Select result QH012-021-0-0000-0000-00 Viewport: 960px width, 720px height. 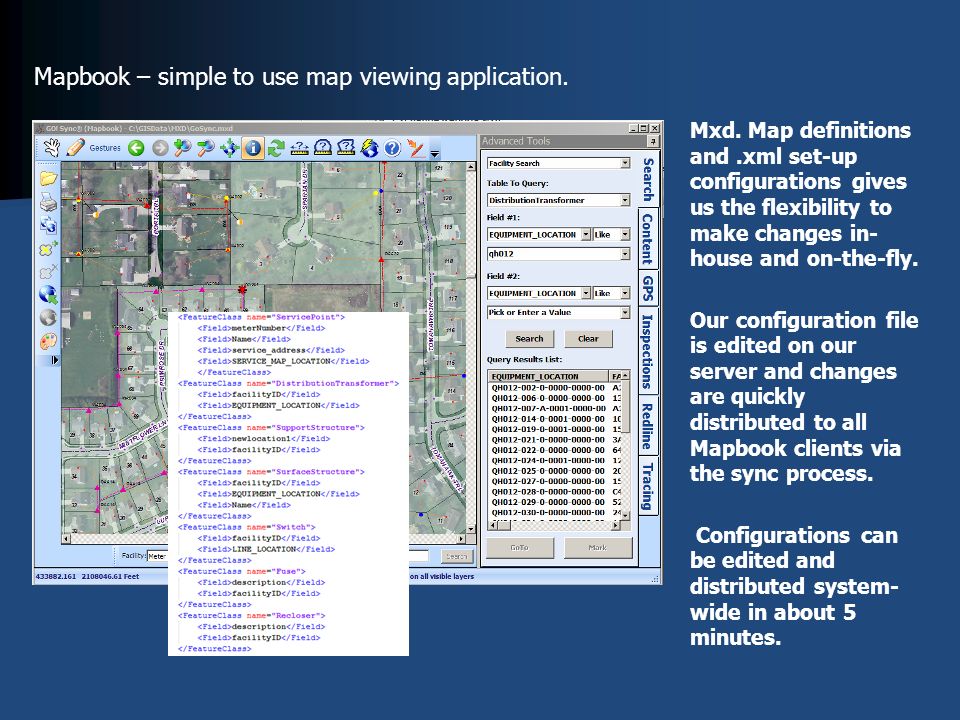click(548, 440)
